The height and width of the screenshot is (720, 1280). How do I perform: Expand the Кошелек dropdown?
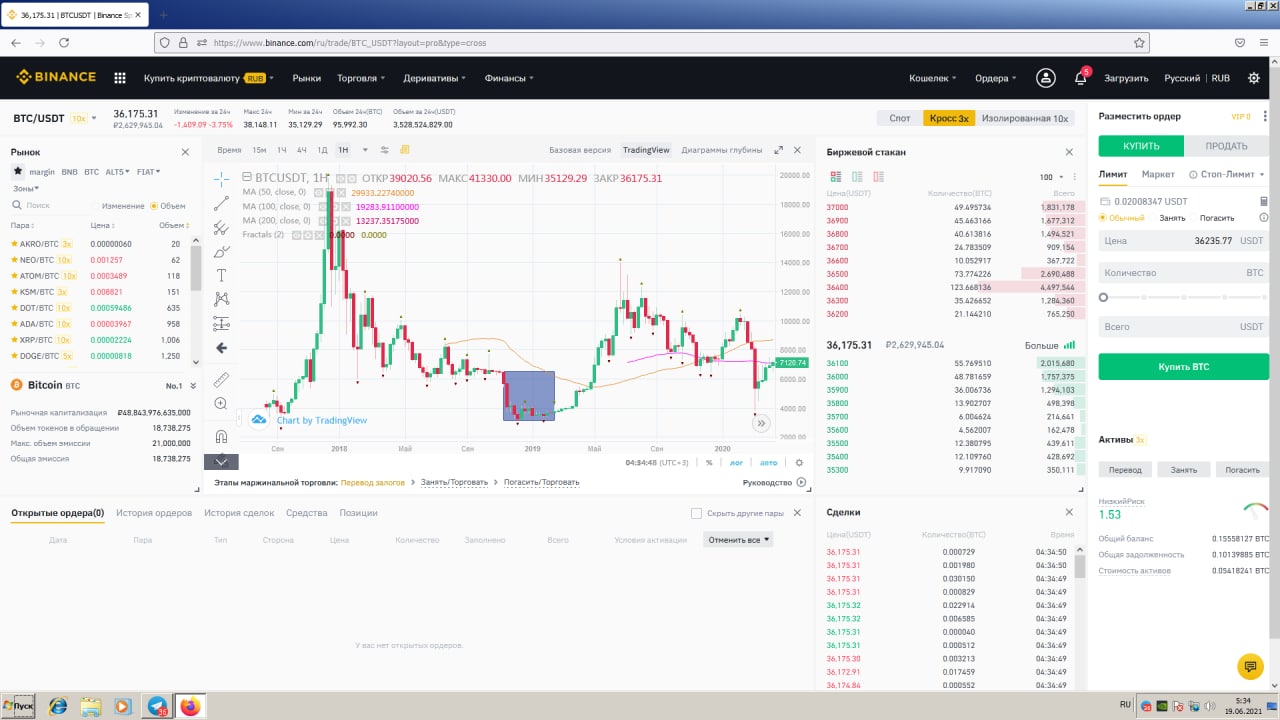point(932,78)
